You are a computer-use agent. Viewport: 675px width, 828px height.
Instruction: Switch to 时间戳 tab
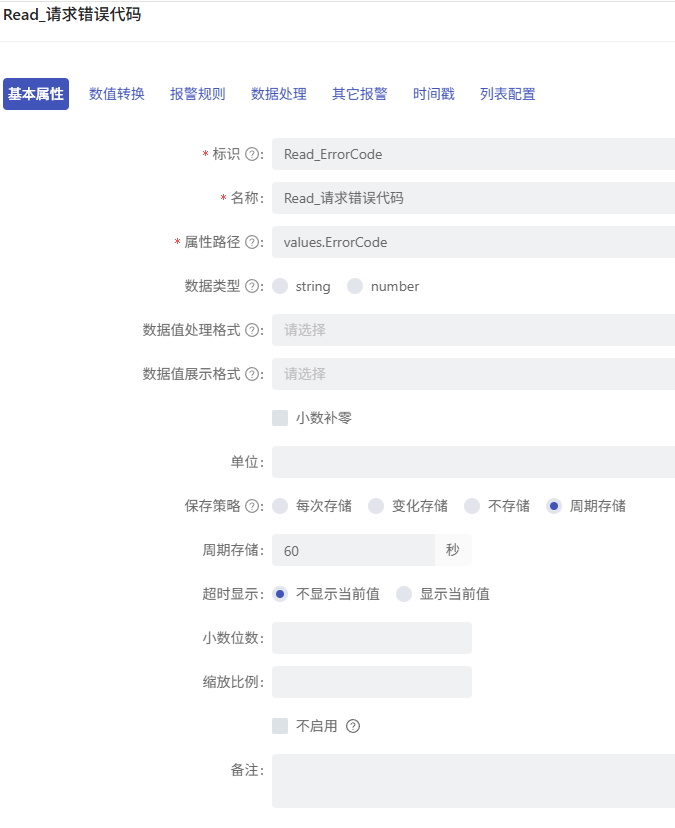[x=434, y=94]
